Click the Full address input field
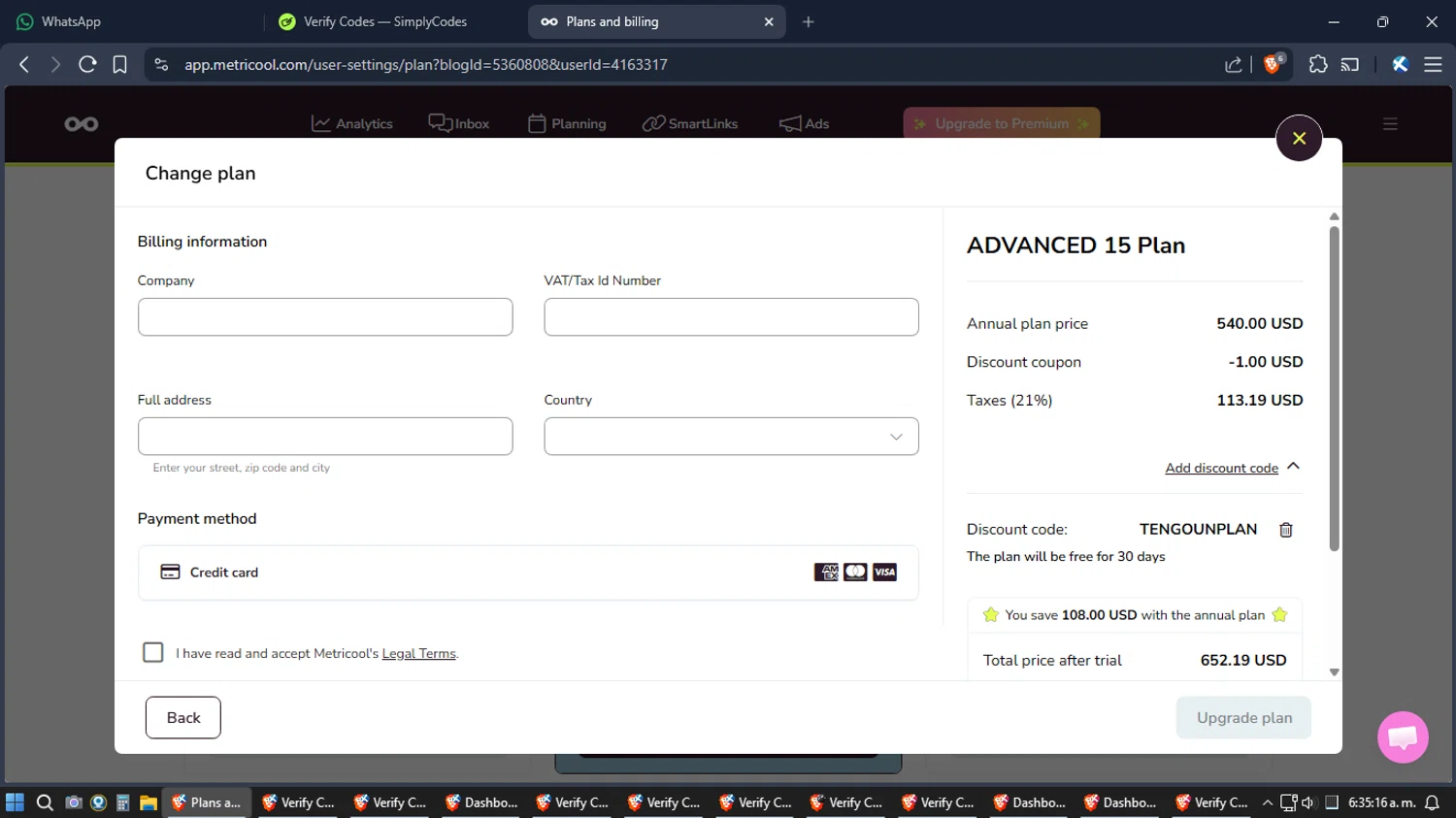Image resolution: width=1456 pixels, height=818 pixels. [325, 437]
